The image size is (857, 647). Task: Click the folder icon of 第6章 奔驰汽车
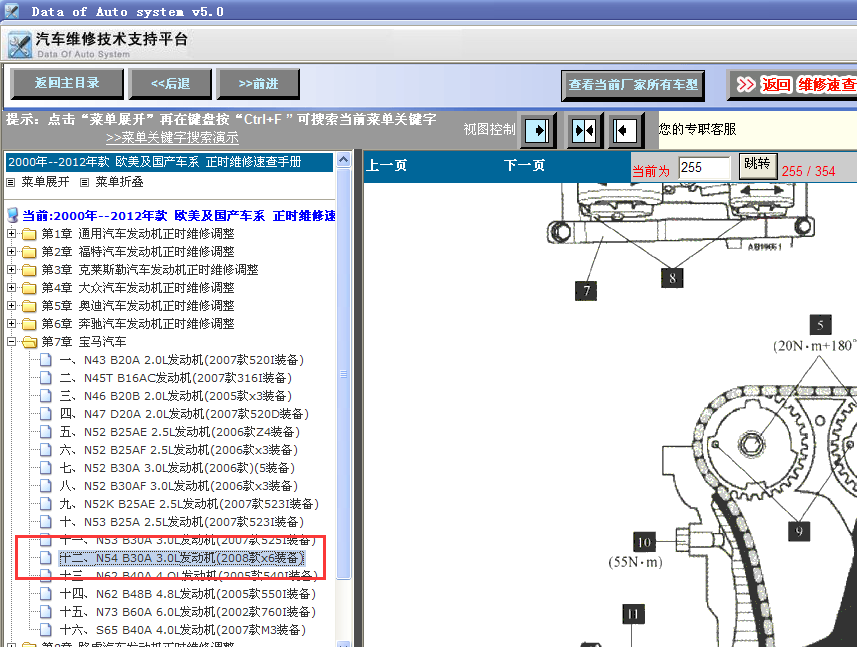pyautogui.click(x=29, y=325)
